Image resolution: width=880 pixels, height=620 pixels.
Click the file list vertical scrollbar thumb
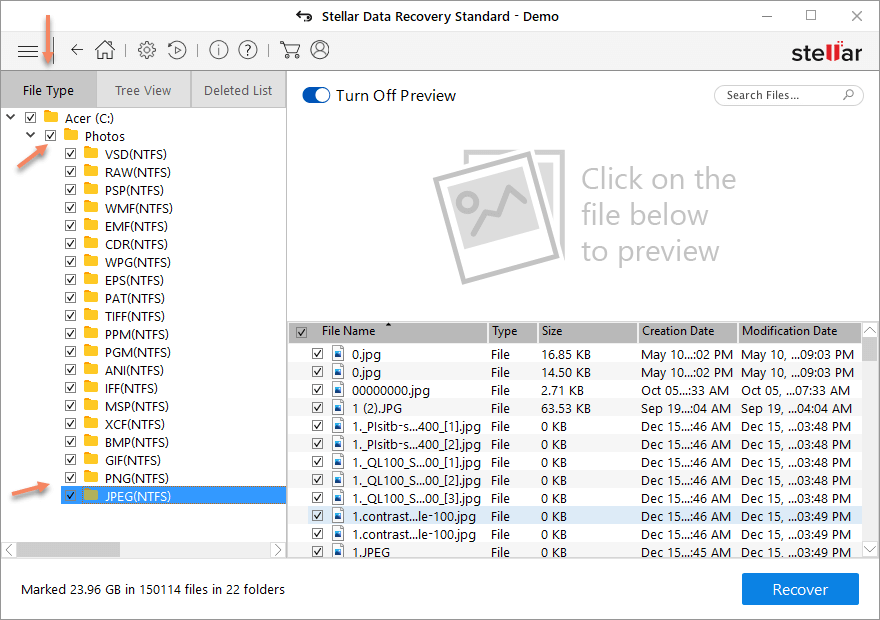click(x=869, y=349)
